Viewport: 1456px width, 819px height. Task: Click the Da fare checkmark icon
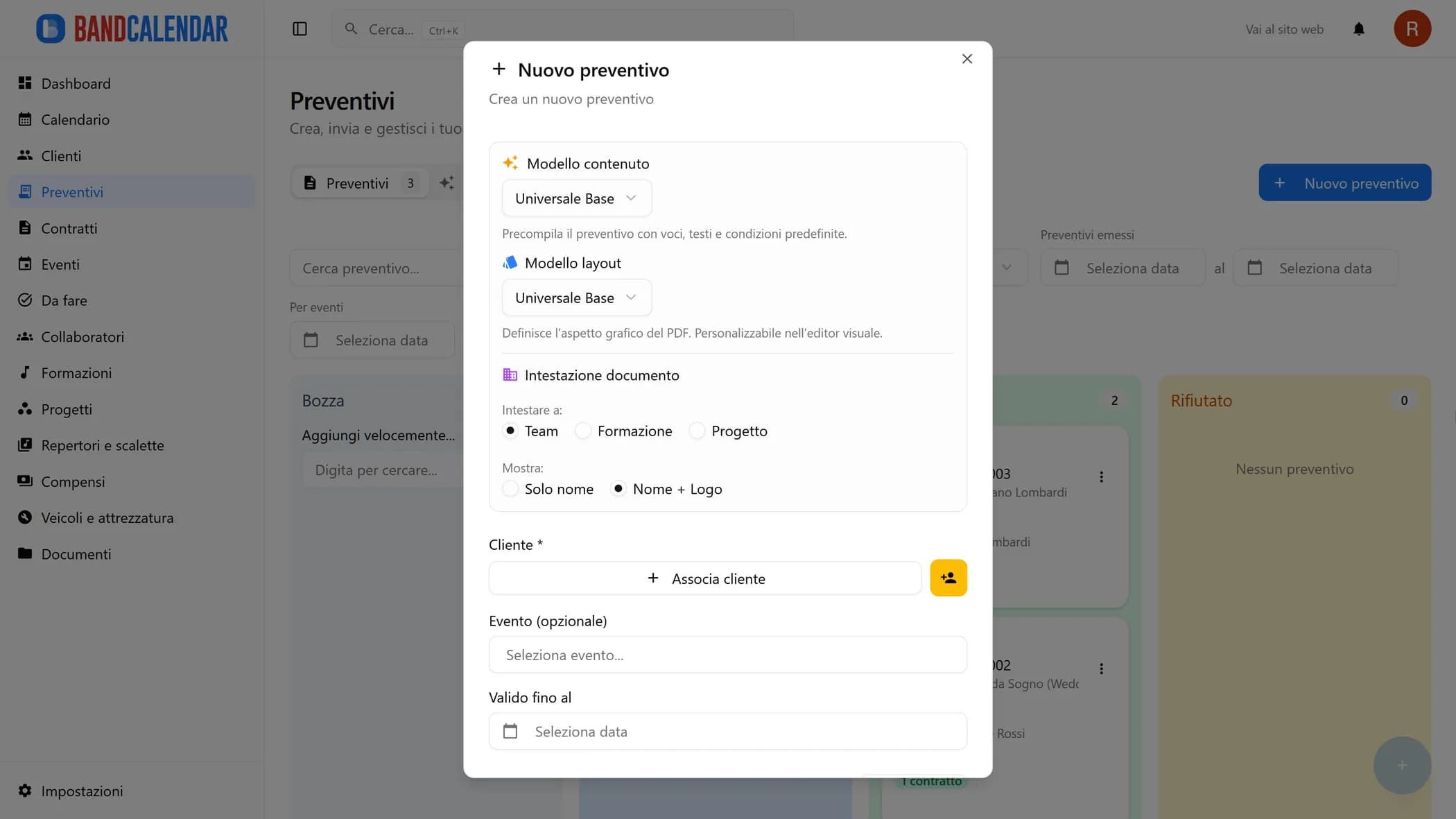pos(25,300)
